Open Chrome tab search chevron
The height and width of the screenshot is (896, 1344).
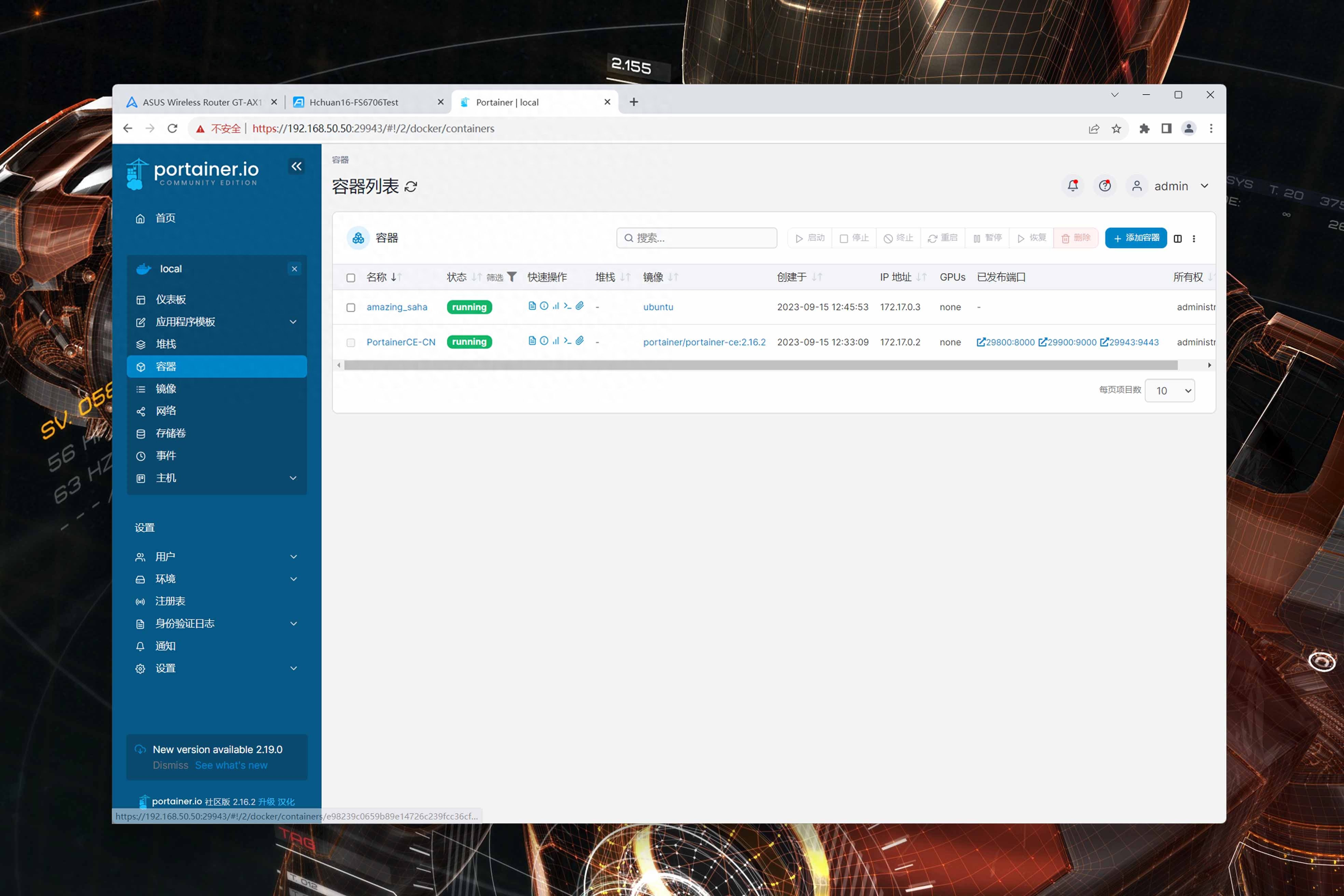click(1114, 95)
